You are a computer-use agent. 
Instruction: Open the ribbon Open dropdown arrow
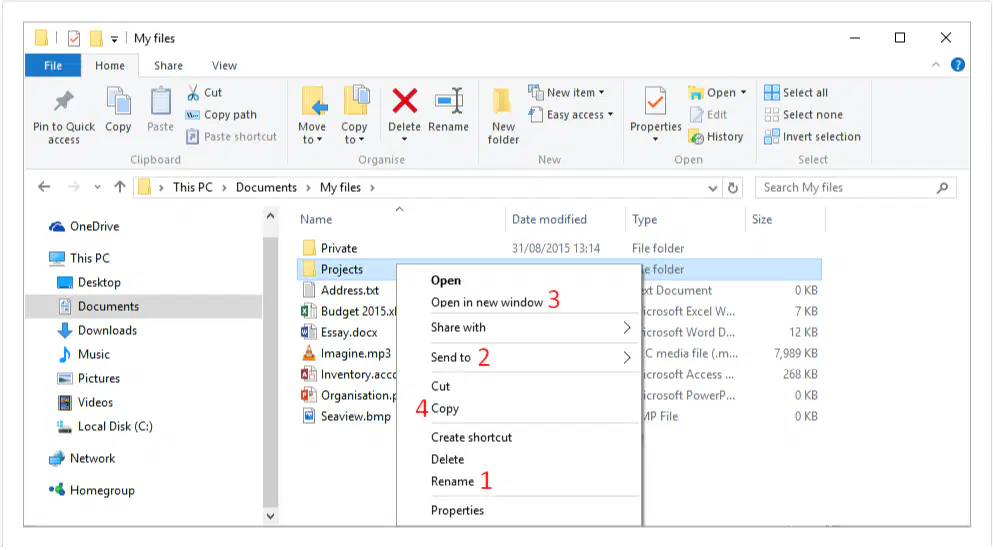(x=743, y=93)
